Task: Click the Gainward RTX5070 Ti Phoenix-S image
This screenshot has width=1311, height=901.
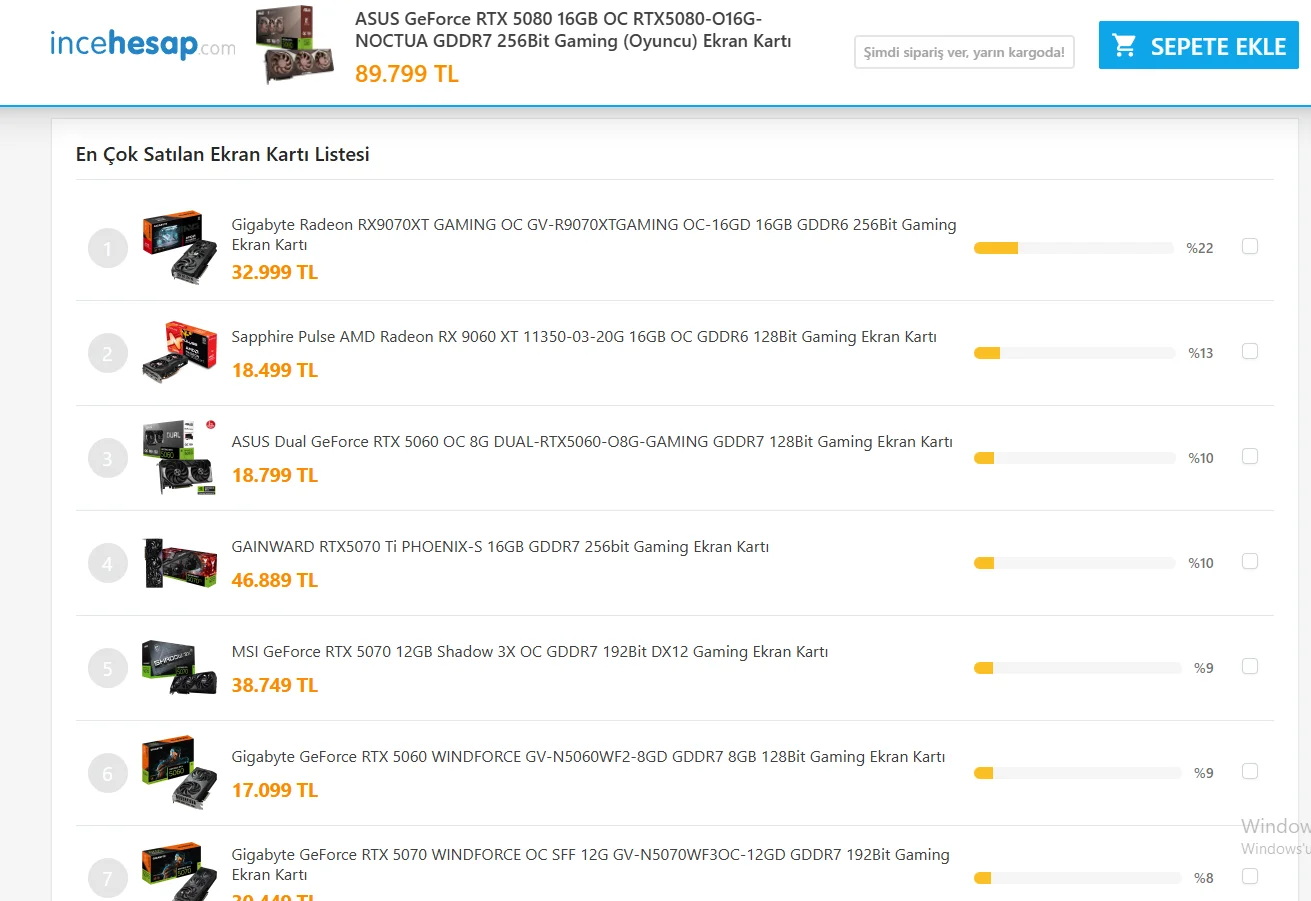Action: 180,562
